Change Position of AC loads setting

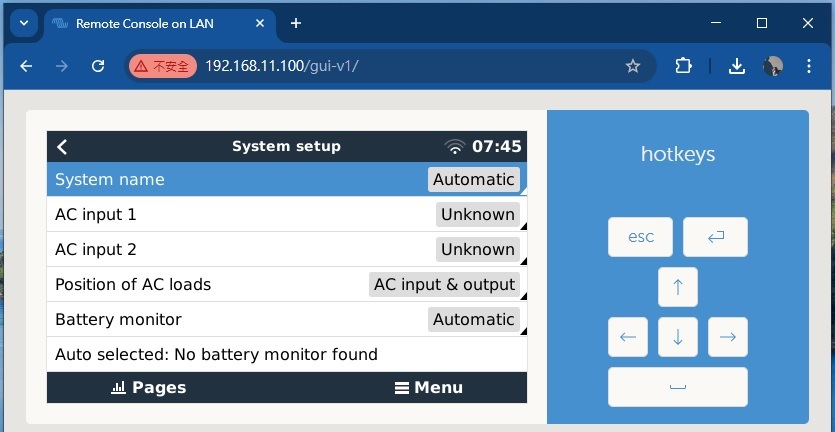point(444,284)
